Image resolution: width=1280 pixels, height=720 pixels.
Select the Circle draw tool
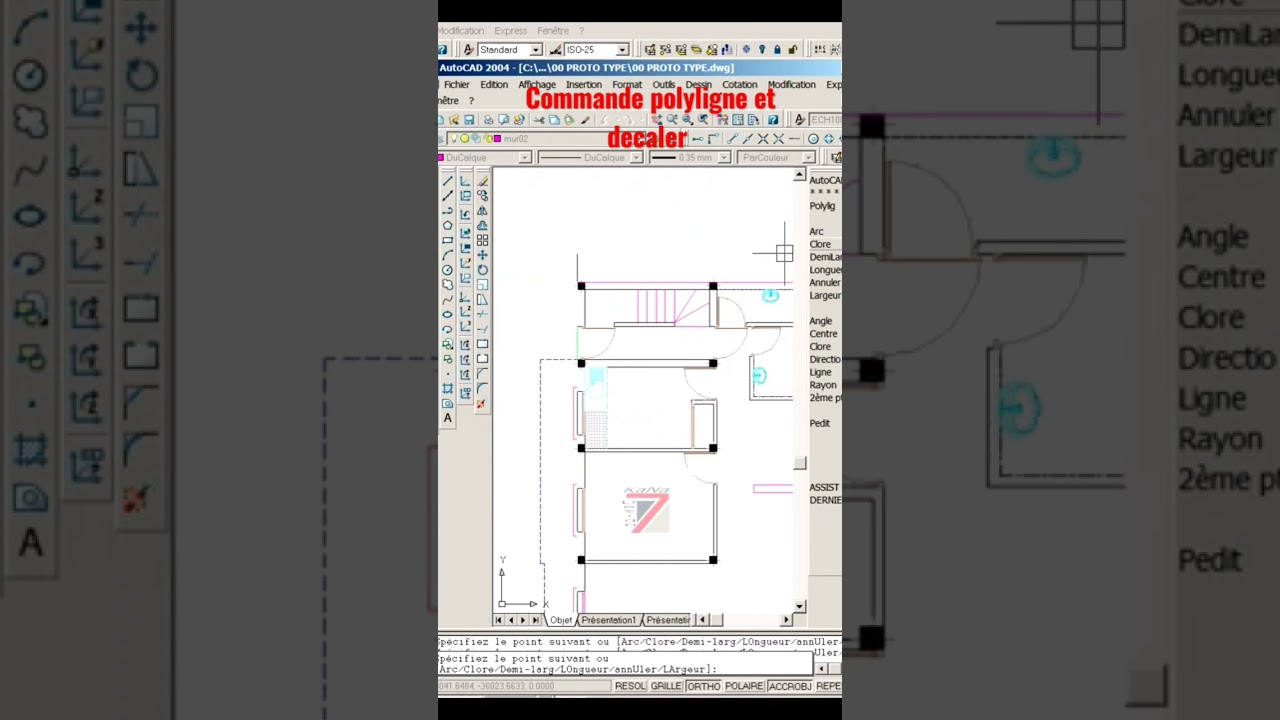[x=448, y=270]
